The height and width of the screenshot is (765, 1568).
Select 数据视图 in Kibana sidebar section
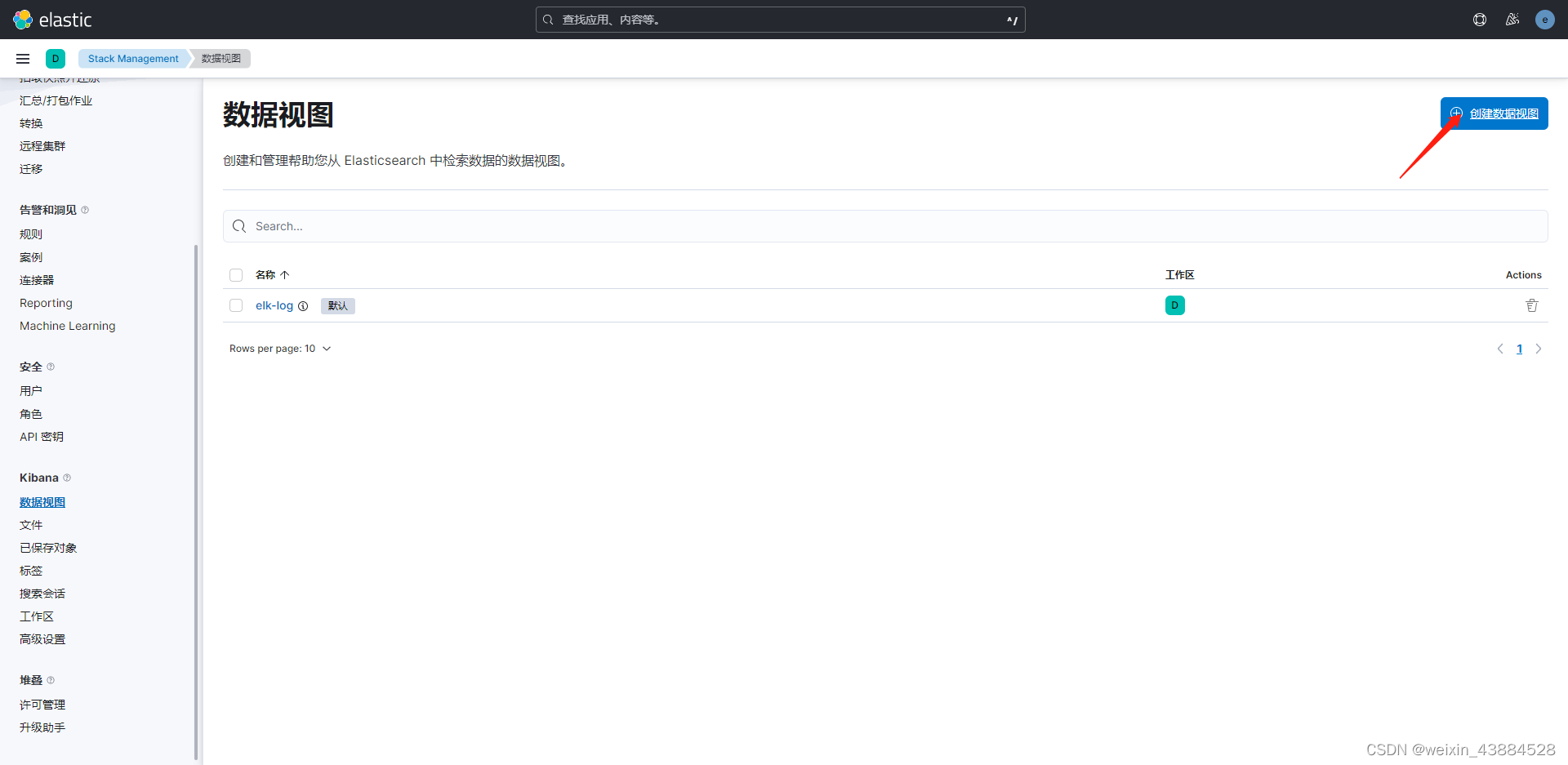tap(42, 502)
